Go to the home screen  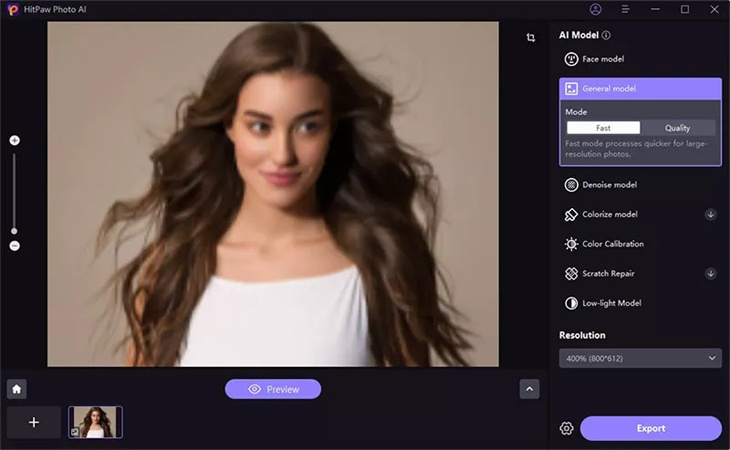pyautogui.click(x=17, y=389)
